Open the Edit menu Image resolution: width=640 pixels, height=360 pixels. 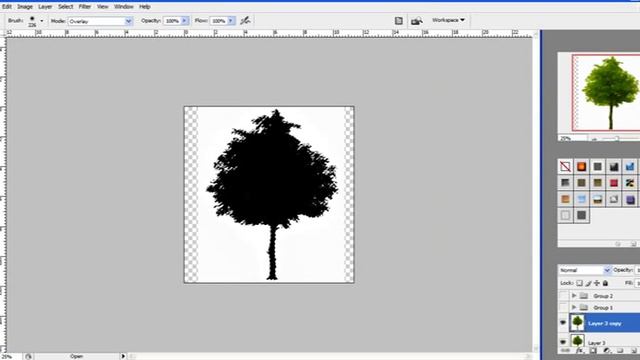[x=7, y=7]
